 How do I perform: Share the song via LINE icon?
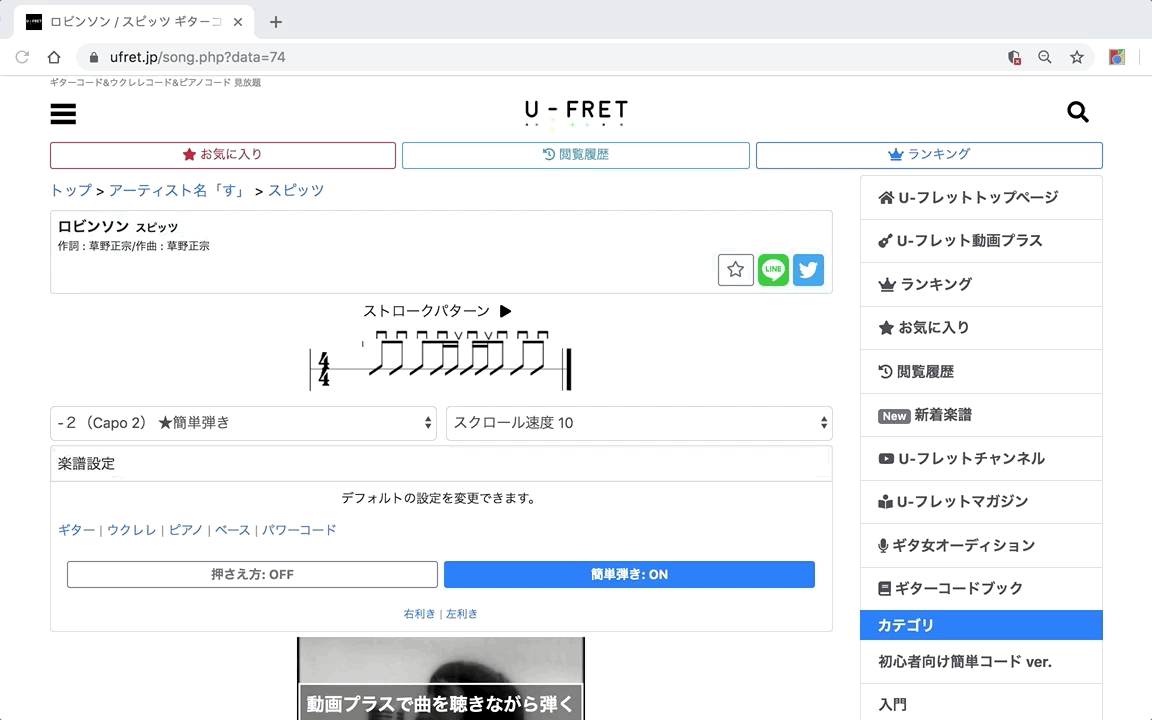tap(773, 270)
